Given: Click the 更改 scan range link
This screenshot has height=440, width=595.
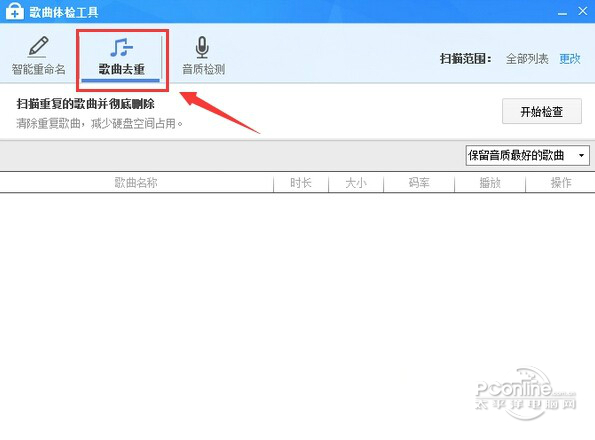Looking at the screenshot, I should click(x=570, y=59).
